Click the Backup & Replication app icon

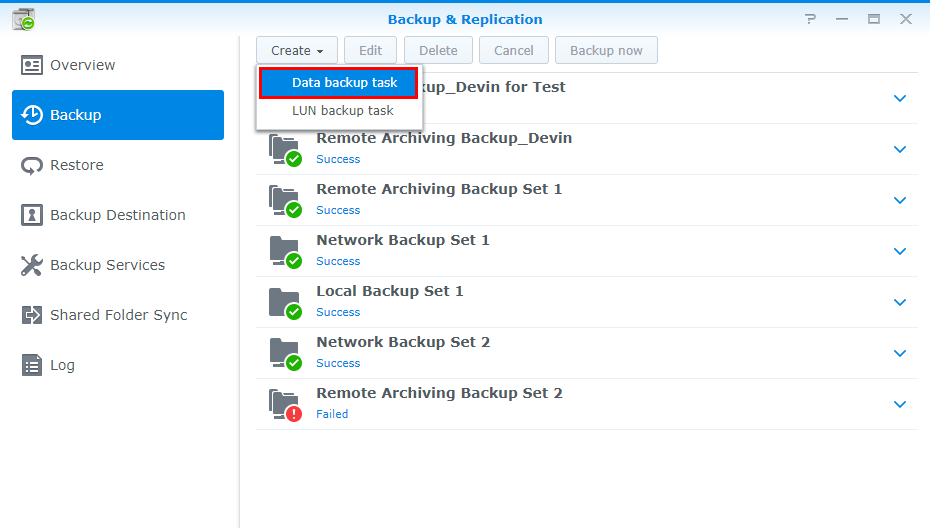tap(23, 19)
